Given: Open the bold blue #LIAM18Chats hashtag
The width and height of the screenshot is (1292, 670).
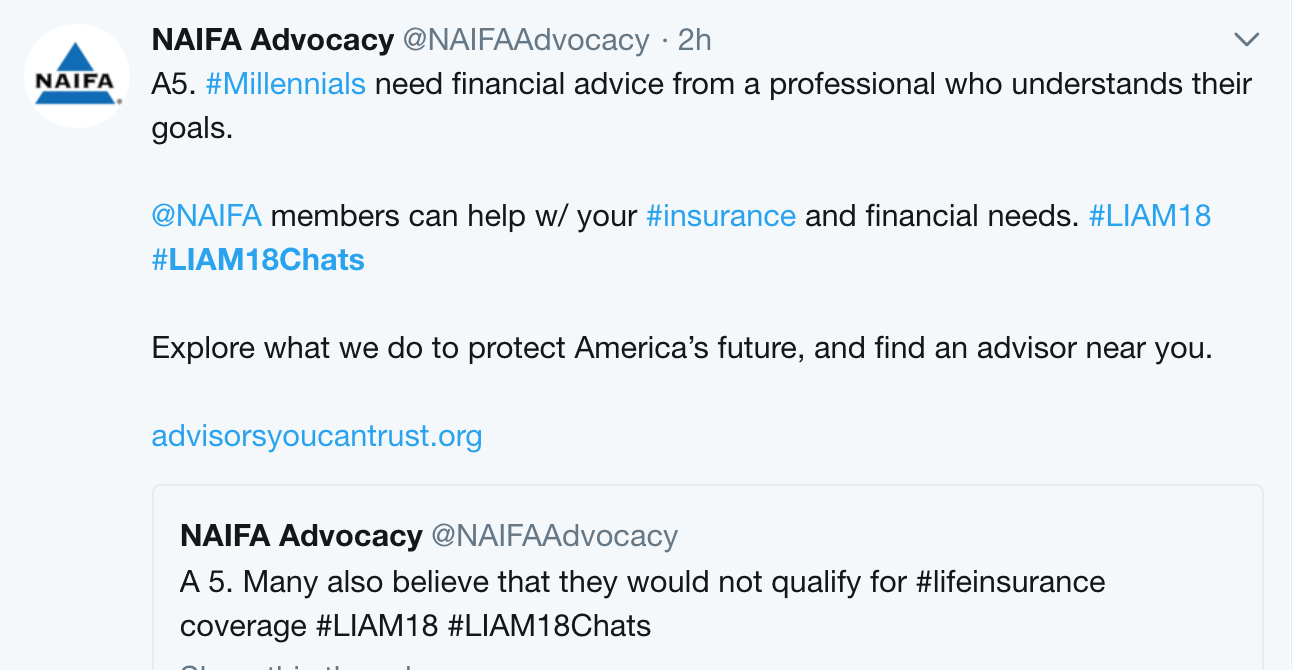Looking at the screenshot, I should [x=258, y=260].
